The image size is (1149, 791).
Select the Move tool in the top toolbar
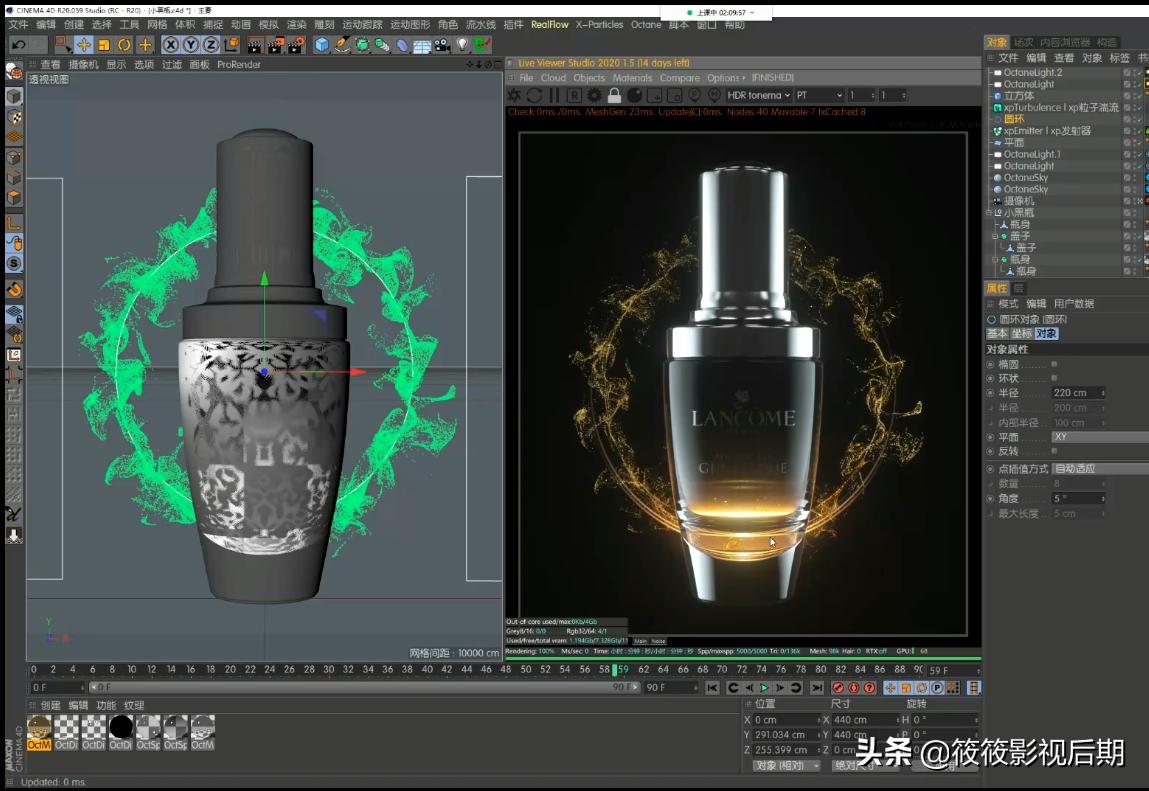[84, 44]
